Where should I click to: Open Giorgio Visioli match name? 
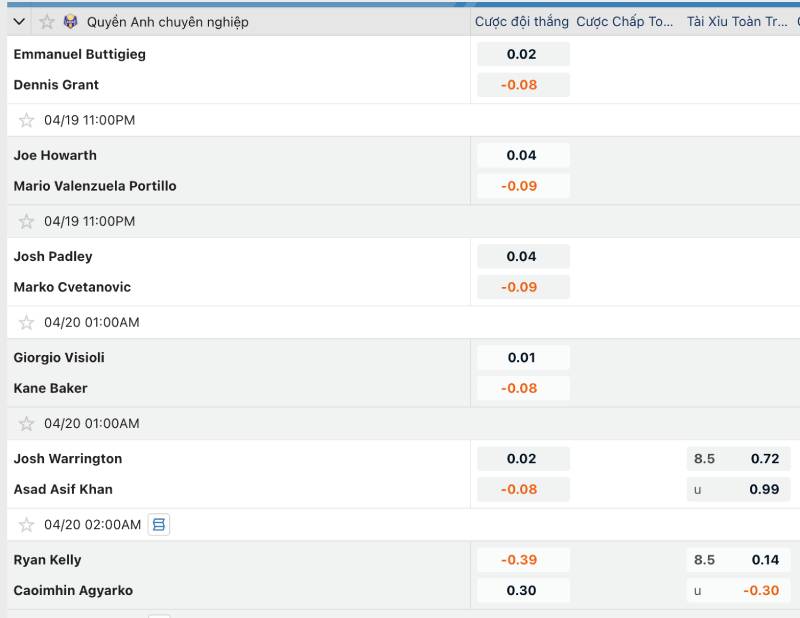click(x=59, y=357)
